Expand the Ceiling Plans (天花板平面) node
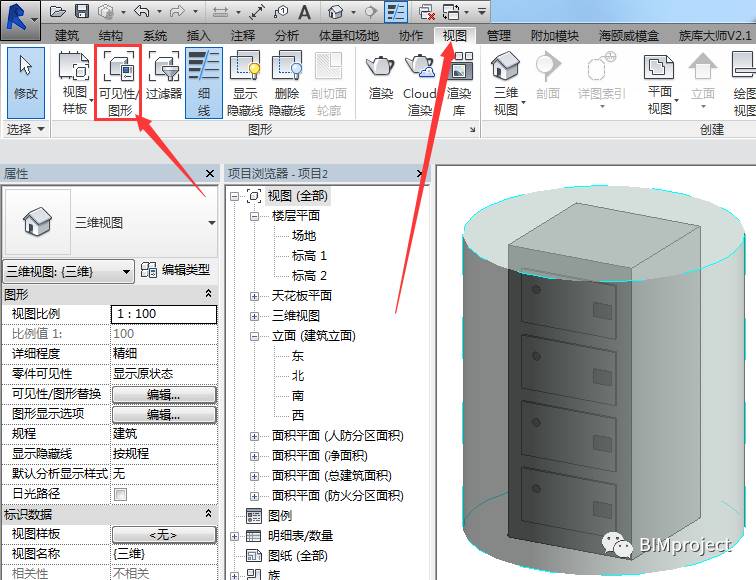Image resolution: width=756 pixels, height=580 pixels. click(254, 296)
